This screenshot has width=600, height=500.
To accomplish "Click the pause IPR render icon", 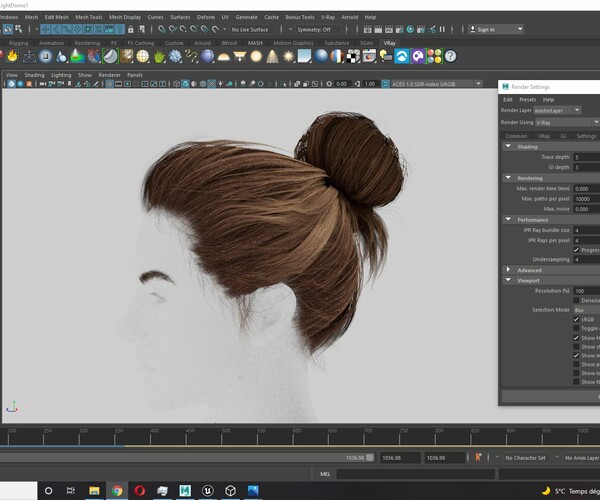I will coord(442,29).
